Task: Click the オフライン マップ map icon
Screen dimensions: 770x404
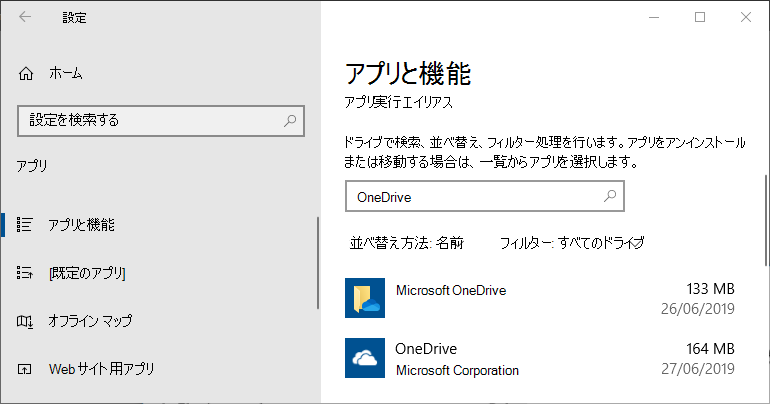Action: (x=25, y=322)
